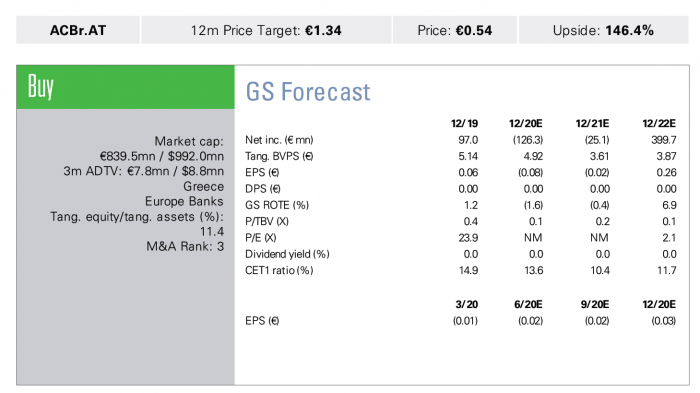Select the 12/19 column header

click(464, 123)
